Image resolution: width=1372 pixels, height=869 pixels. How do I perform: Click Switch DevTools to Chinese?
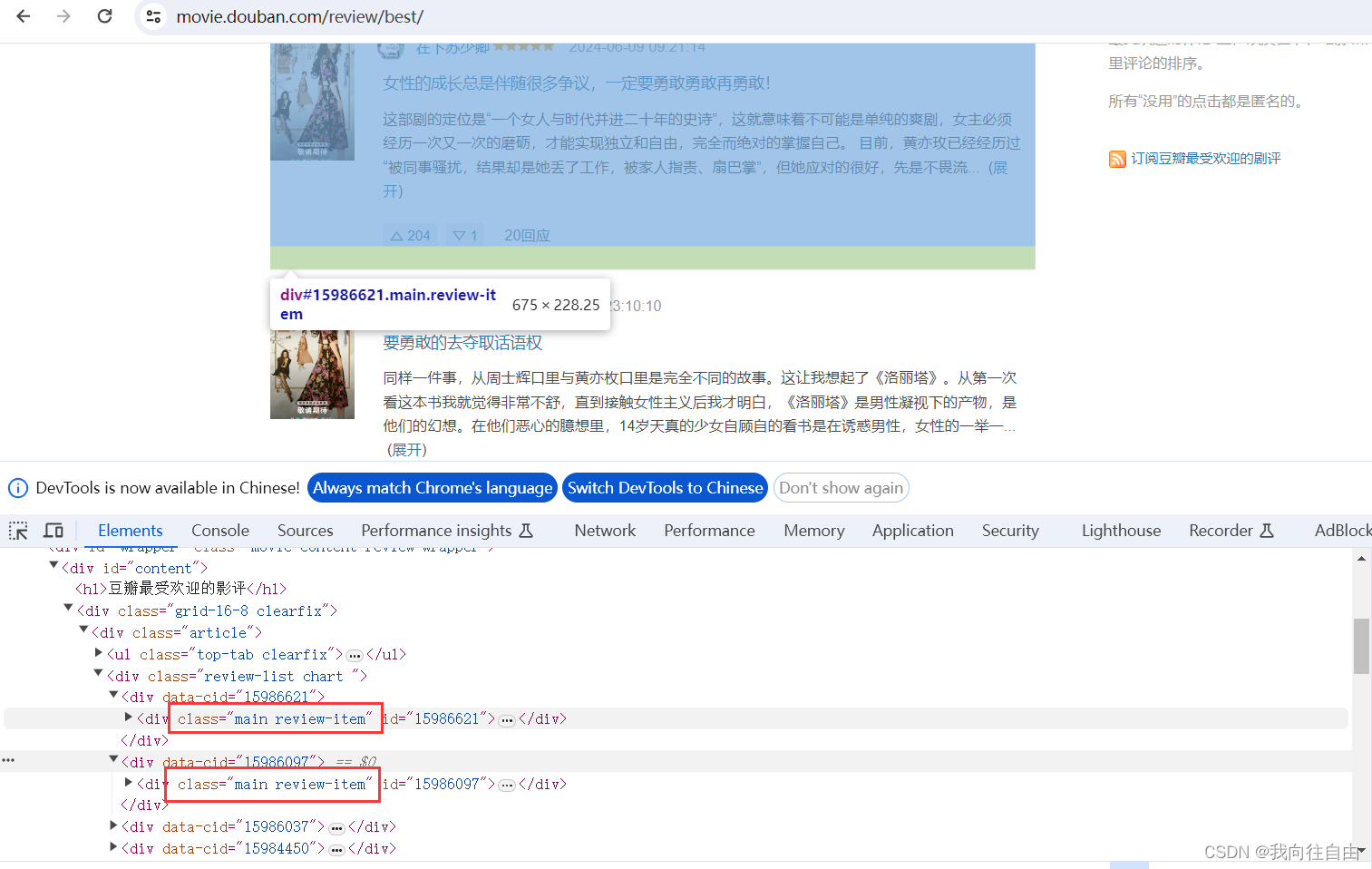pyautogui.click(x=665, y=488)
